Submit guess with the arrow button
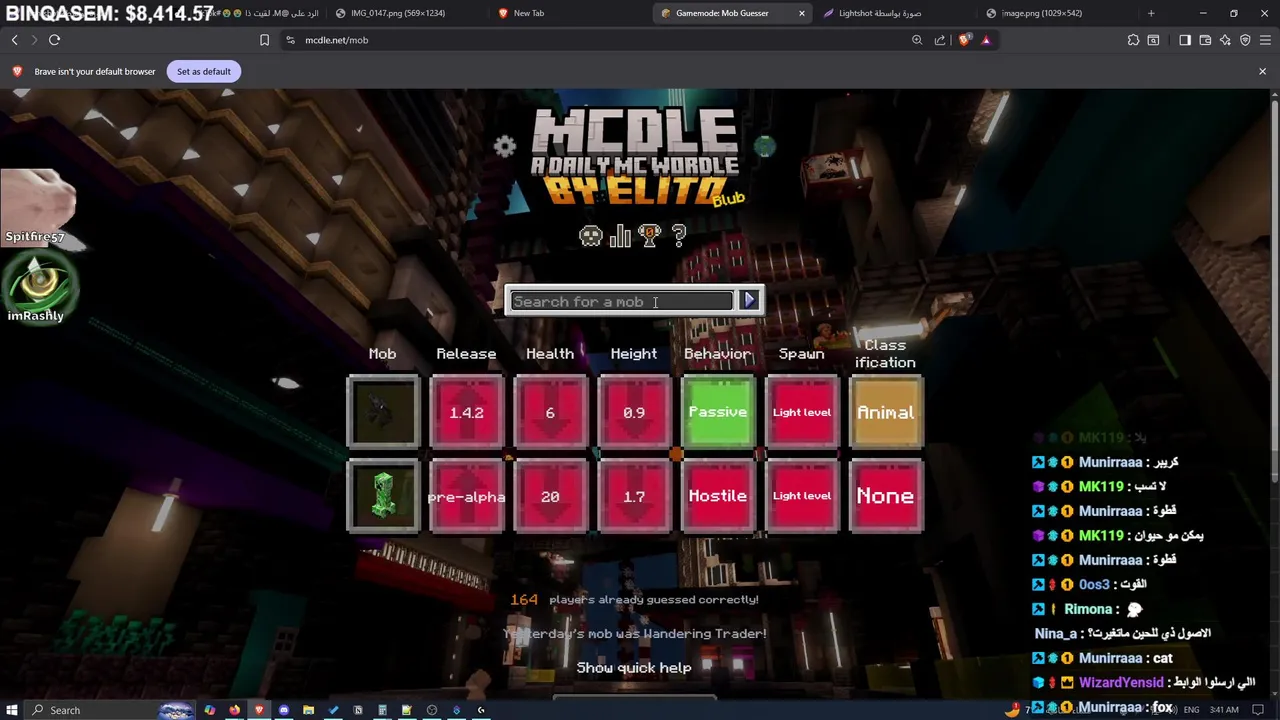 pyautogui.click(x=750, y=301)
